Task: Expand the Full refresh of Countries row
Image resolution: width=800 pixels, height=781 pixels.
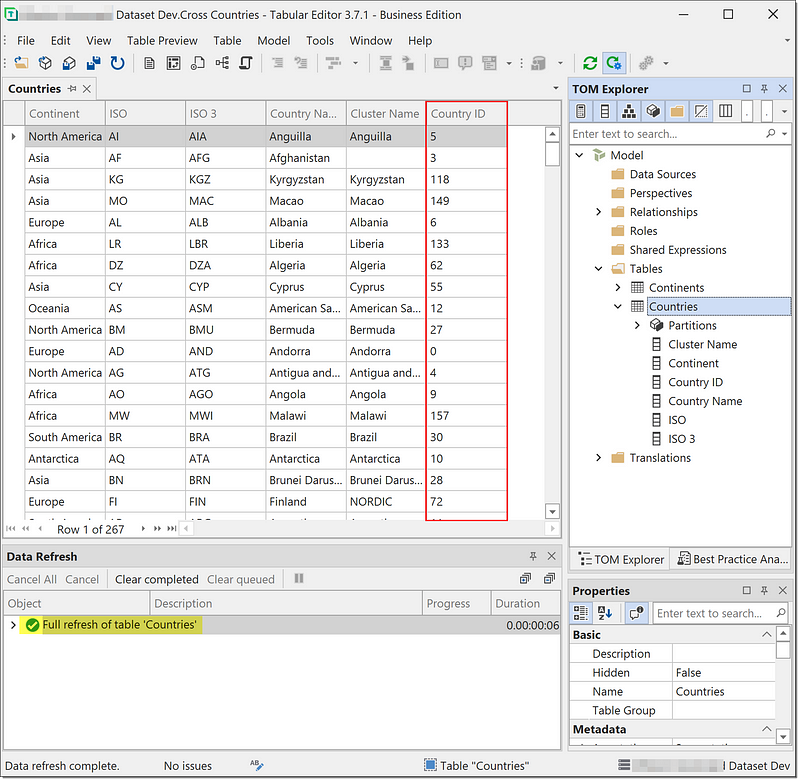Action: (13, 625)
